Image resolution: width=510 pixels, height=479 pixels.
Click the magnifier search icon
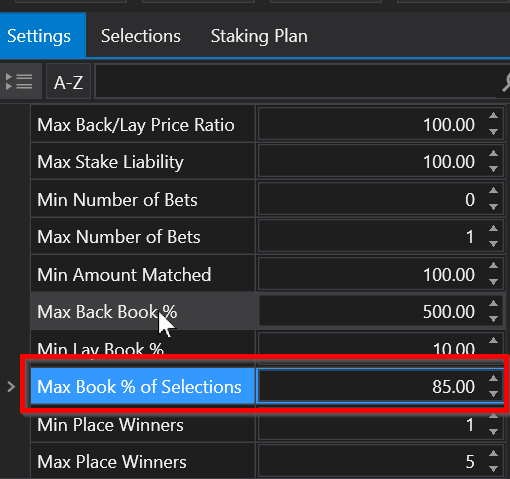(506, 82)
